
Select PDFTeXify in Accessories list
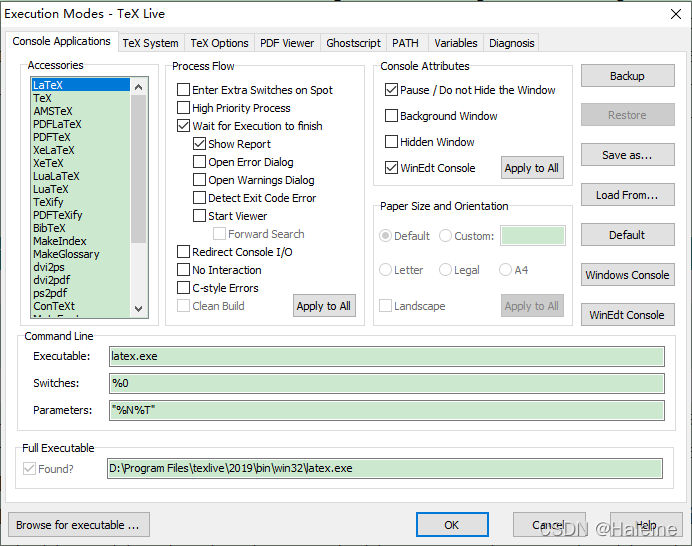click(81, 215)
